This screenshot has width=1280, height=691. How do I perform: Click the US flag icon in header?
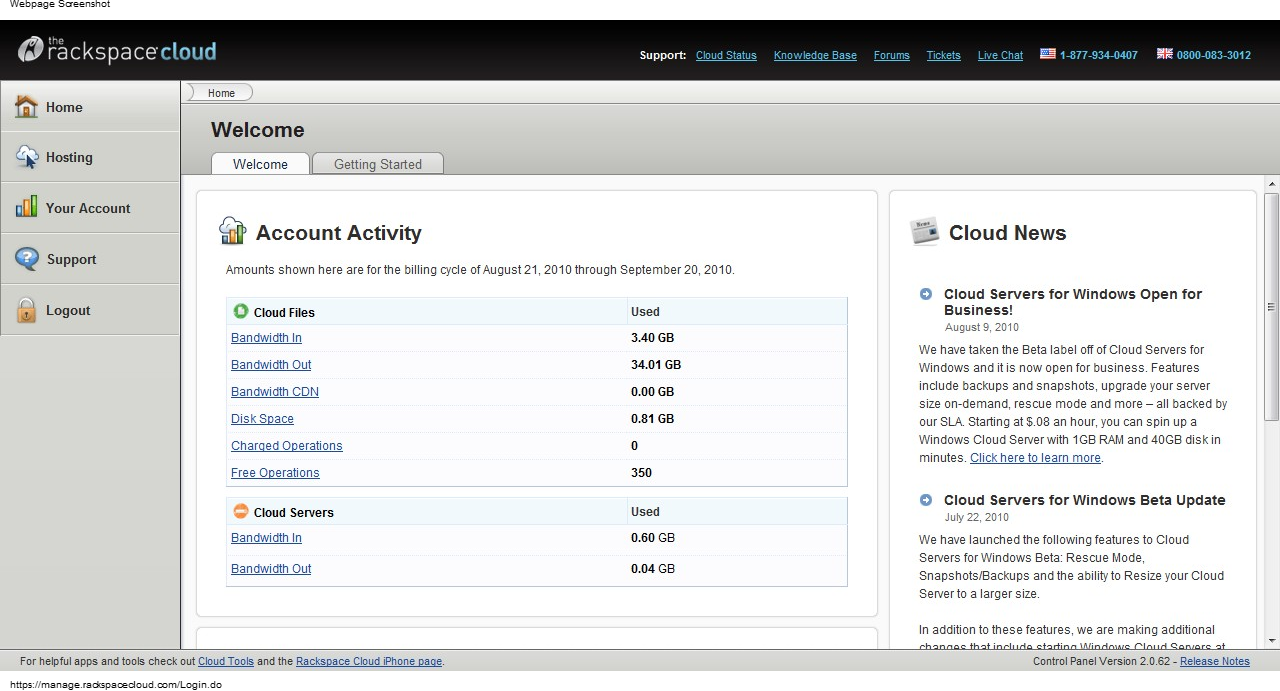[1048, 54]
